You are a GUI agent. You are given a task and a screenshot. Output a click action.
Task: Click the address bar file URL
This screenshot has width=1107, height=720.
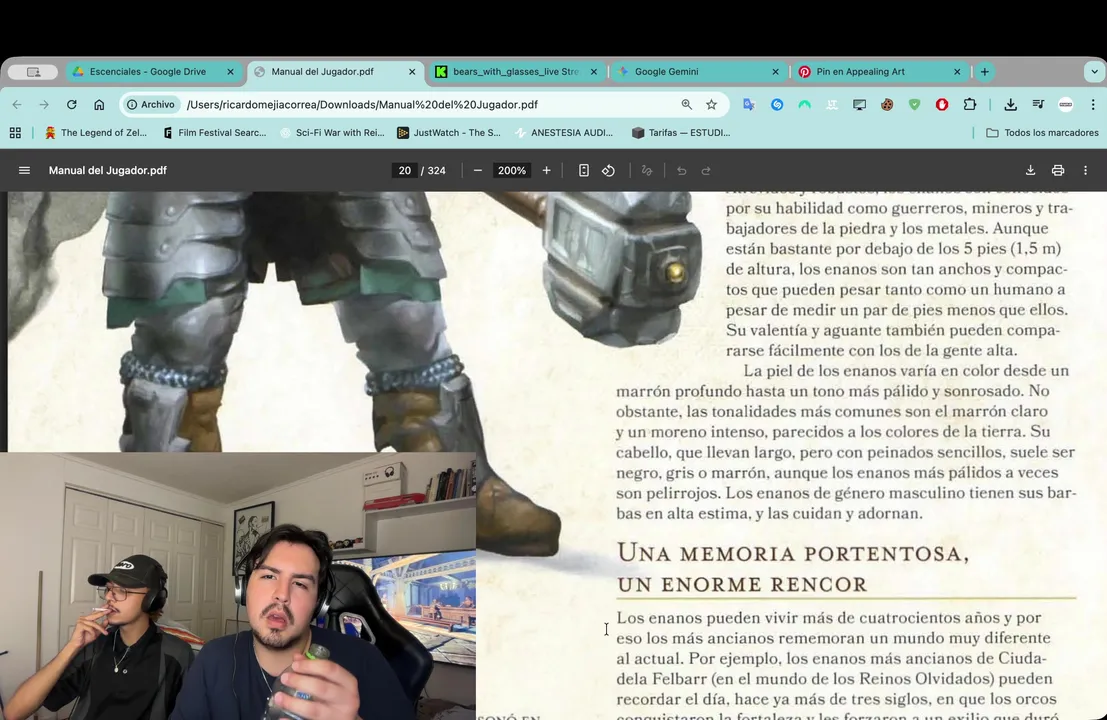coord(362,104)
